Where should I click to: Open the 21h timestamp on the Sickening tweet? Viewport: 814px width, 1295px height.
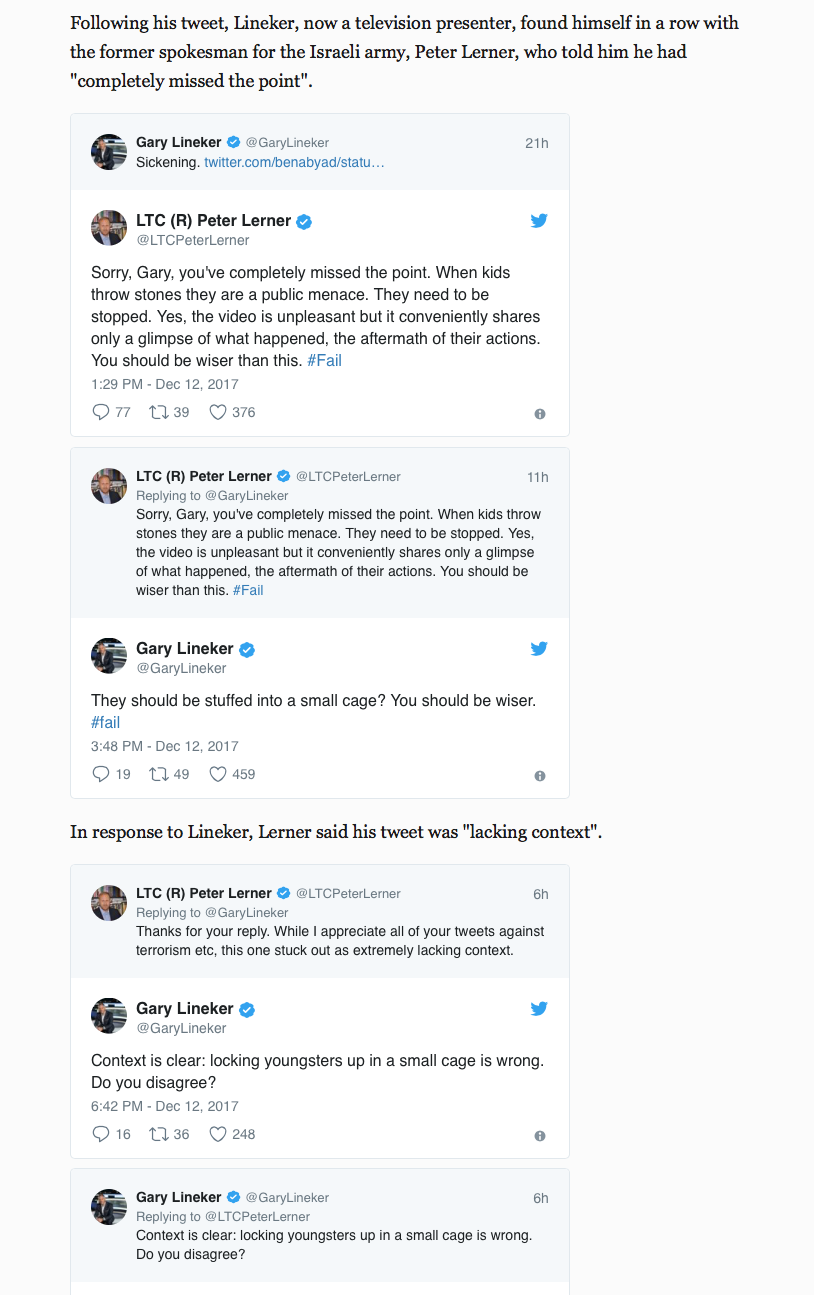click(536, 143)
